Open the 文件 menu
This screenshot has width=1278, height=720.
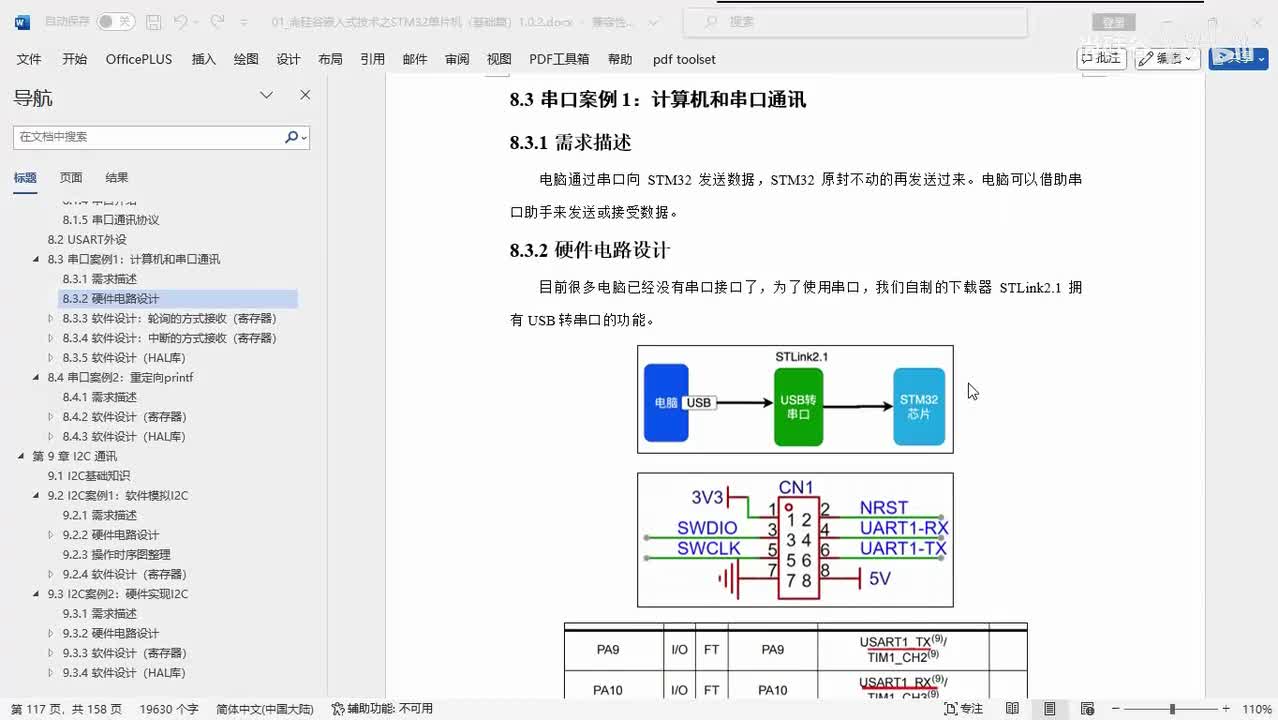(29, 59)
